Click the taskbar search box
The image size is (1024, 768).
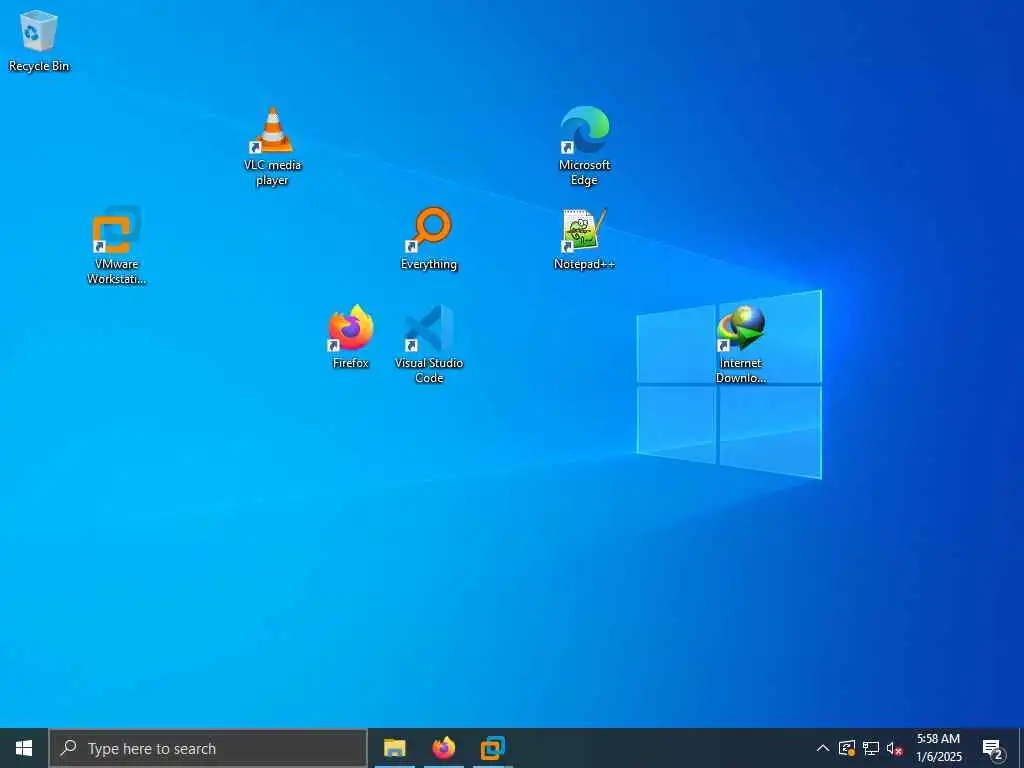(208, 748)
